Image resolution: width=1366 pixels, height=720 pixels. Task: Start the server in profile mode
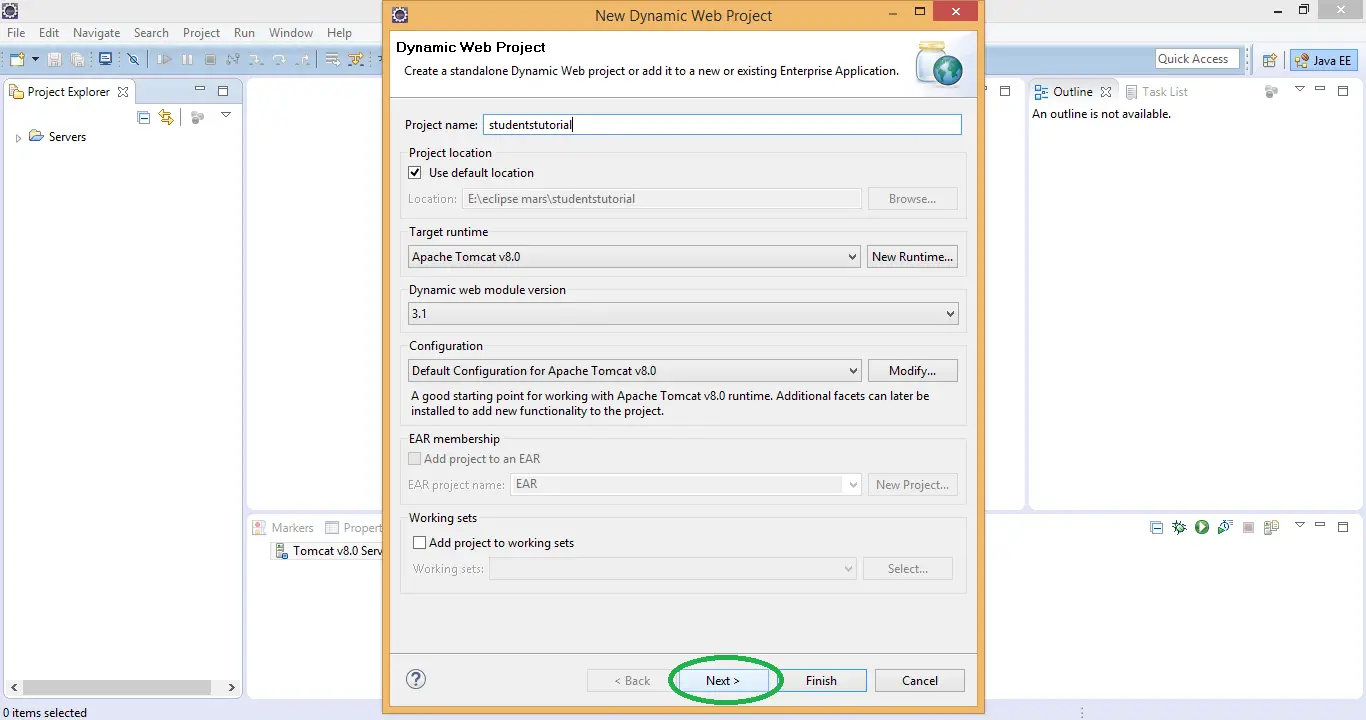click(1225, 527)
